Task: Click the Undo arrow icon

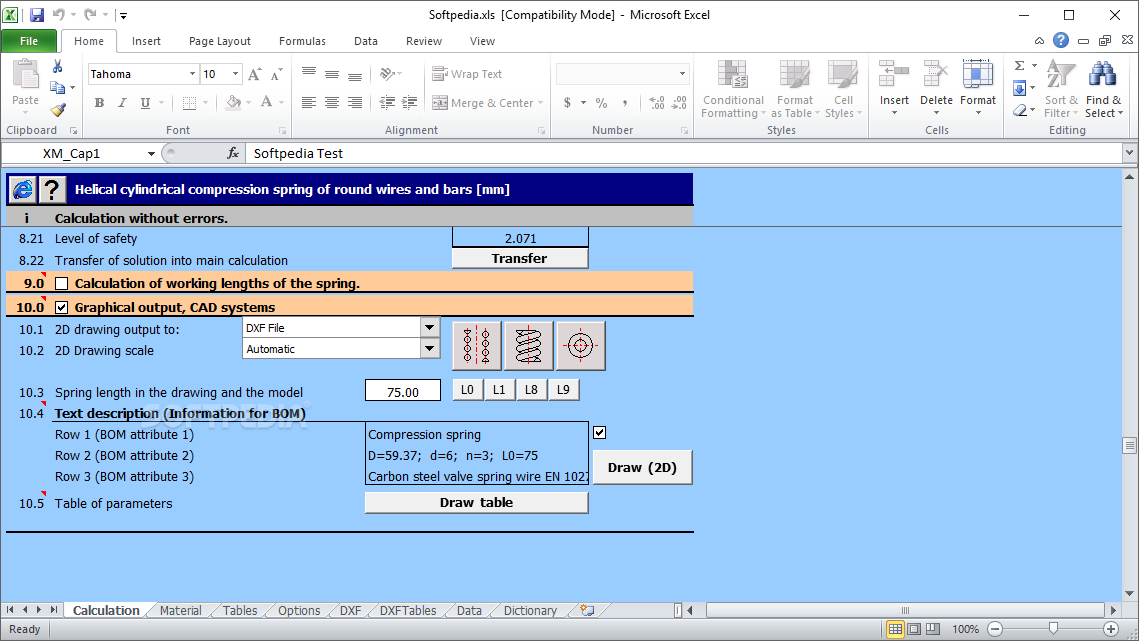Action: 59,15
